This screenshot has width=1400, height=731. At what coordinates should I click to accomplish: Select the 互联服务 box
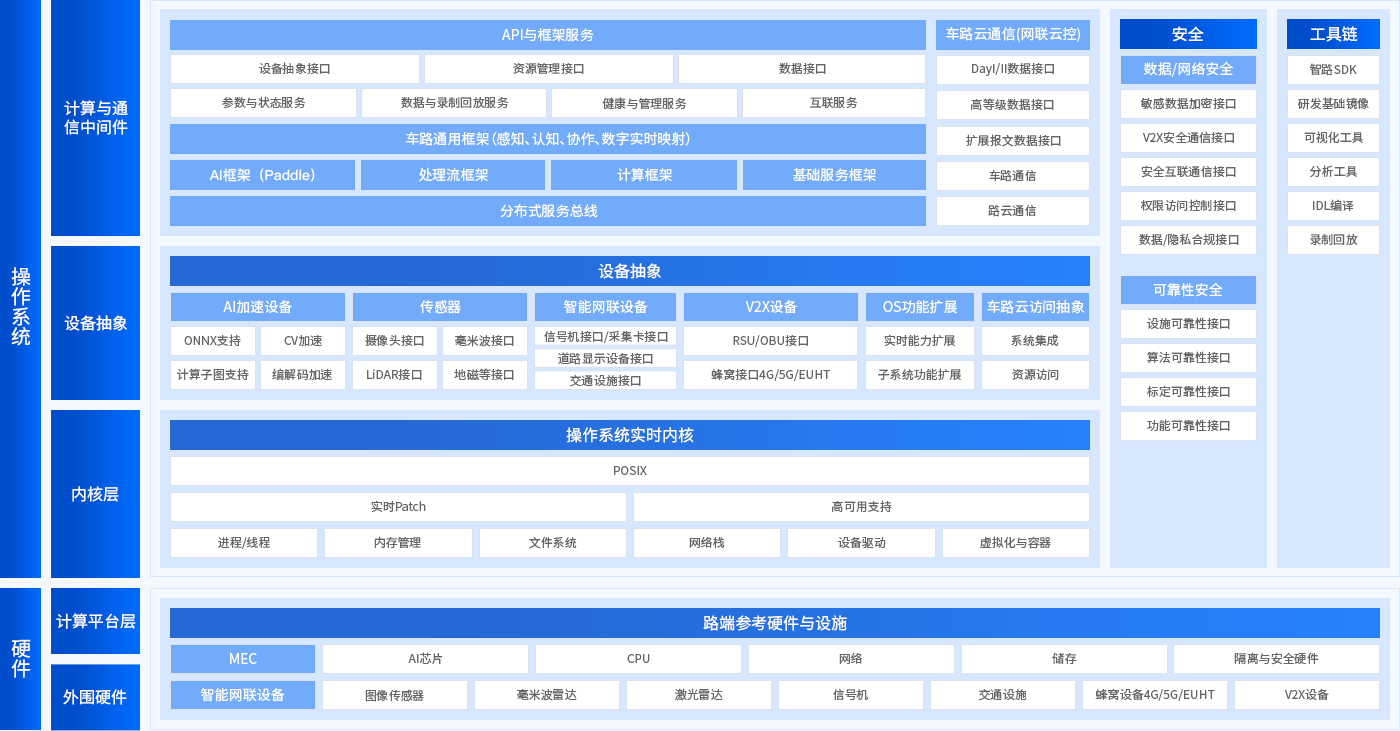(834, 103)
